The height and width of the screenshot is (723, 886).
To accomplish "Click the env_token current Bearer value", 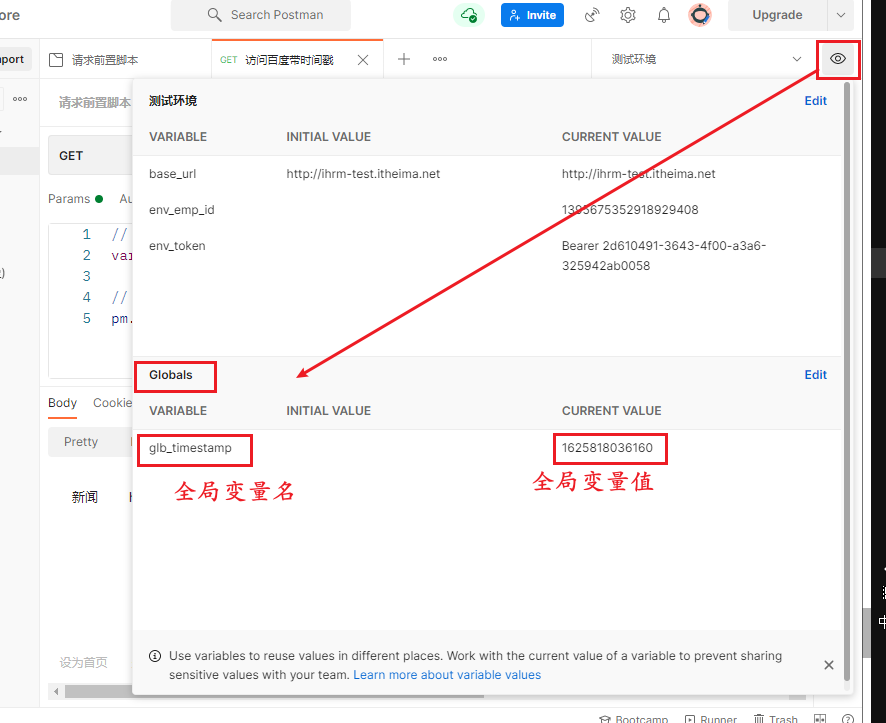I will click(663, 256).
